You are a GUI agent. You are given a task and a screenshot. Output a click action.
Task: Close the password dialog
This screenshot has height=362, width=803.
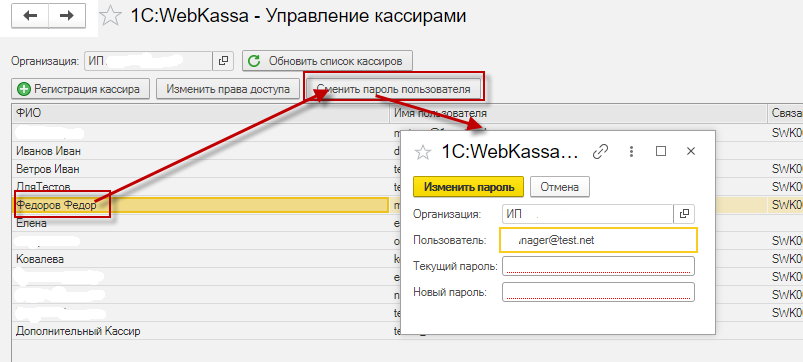[x=691, y=151]
